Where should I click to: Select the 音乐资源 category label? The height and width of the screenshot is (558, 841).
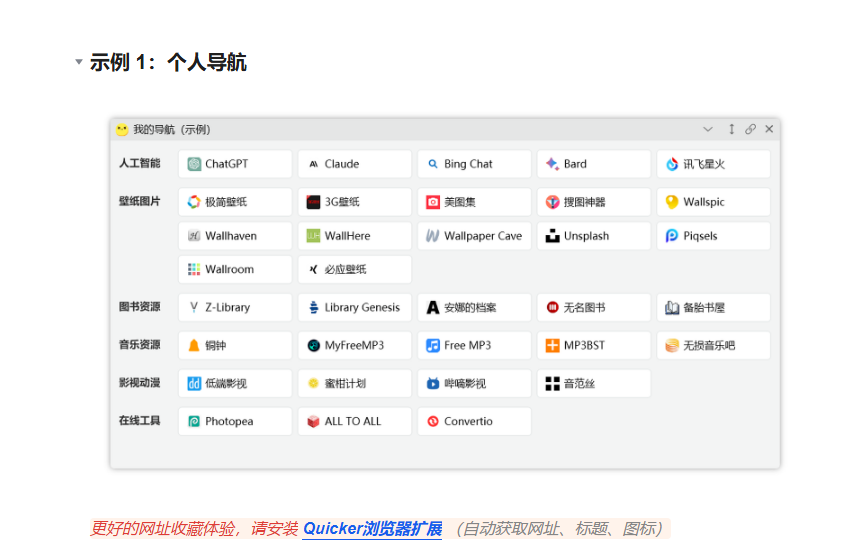(139, 344)
